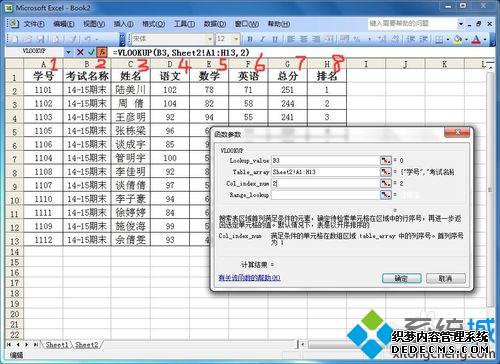Click the Increase Indent toolbar icon
This screenshot has height=364, width=500.
423,39
